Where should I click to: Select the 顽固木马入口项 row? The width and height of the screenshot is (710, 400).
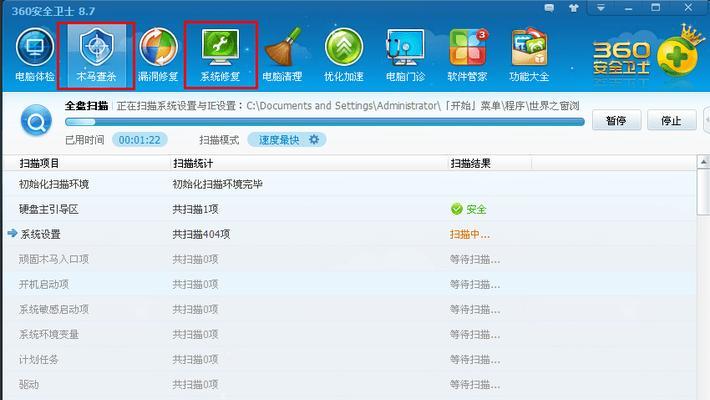pos(349,259)
